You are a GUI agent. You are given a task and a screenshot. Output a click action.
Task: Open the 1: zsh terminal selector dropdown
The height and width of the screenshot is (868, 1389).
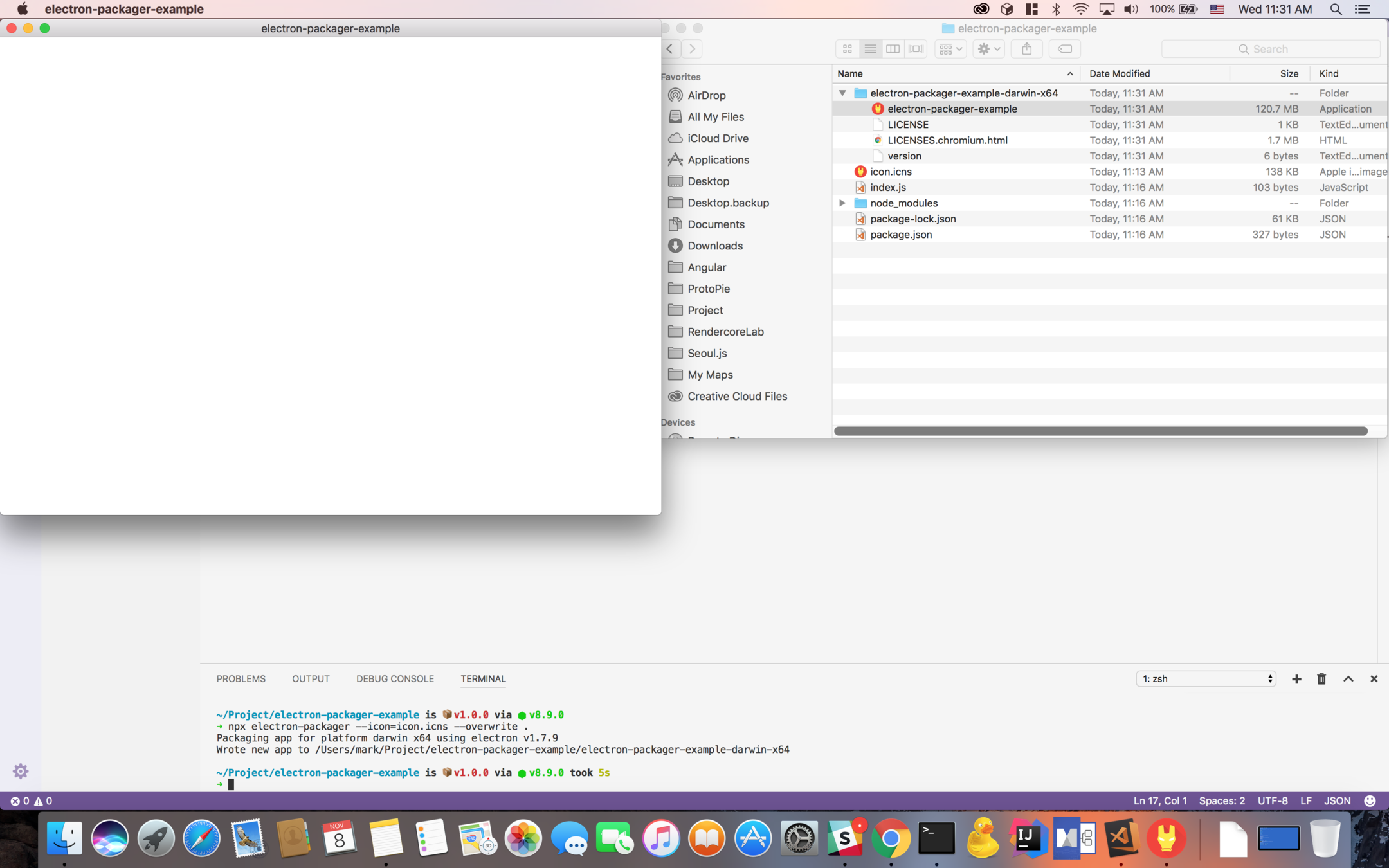(x=1206, y=679)
